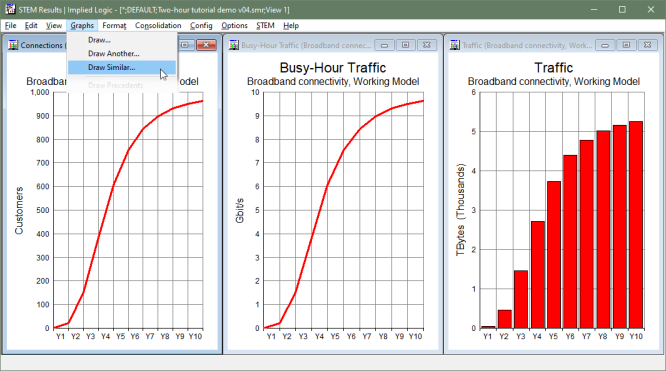
Task: Click the STEM Results app icon in title bar
Action: [x=10, y=9]
